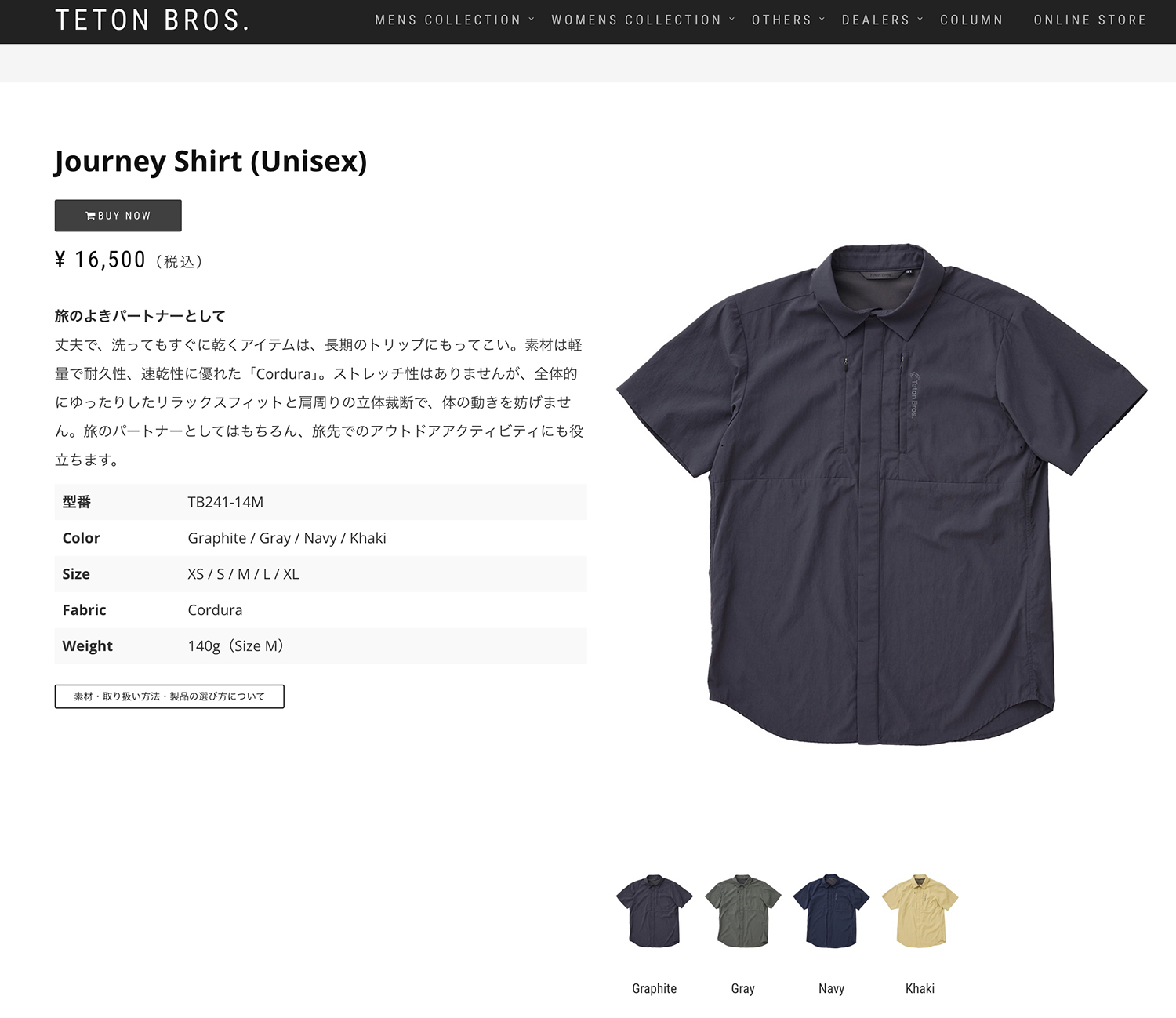Expand the OTHERS dropdown menu

click(x=788, y=20)
